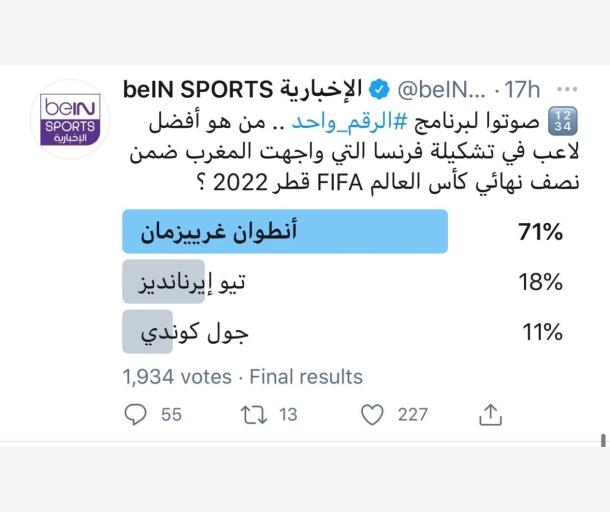Like the tweet with the heart icon
This screenshot has width=610, height=512.
click(372, 414)
